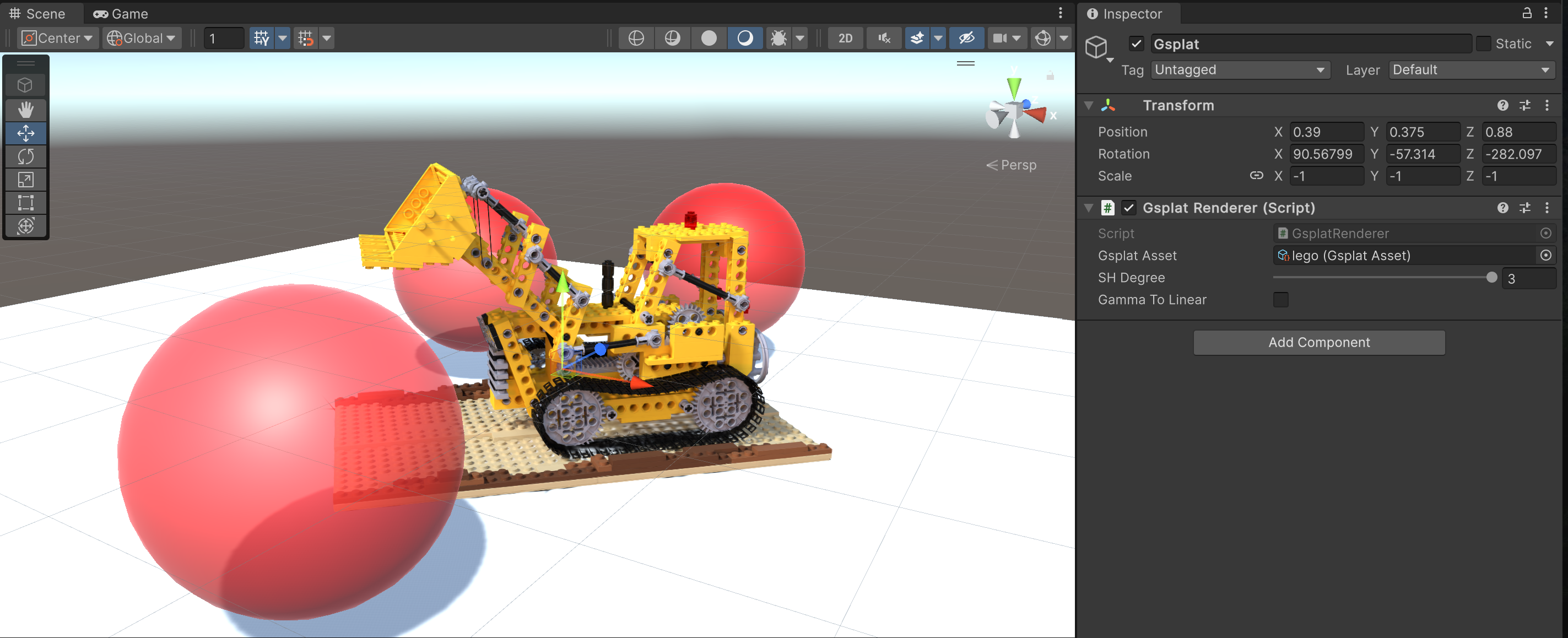Click the Position X input field

click(1326, 132)
